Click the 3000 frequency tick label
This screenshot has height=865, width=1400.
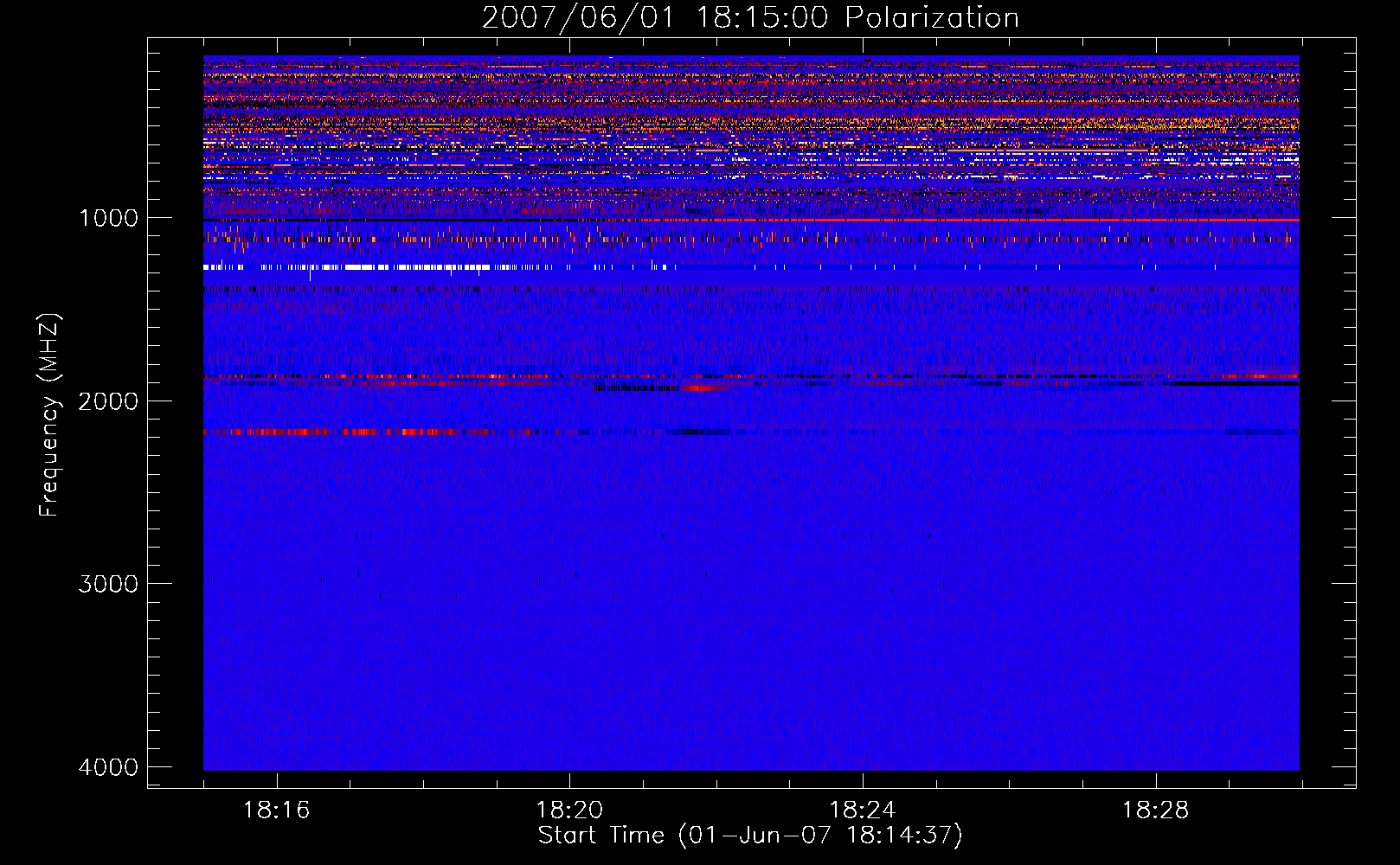point(108,584)
